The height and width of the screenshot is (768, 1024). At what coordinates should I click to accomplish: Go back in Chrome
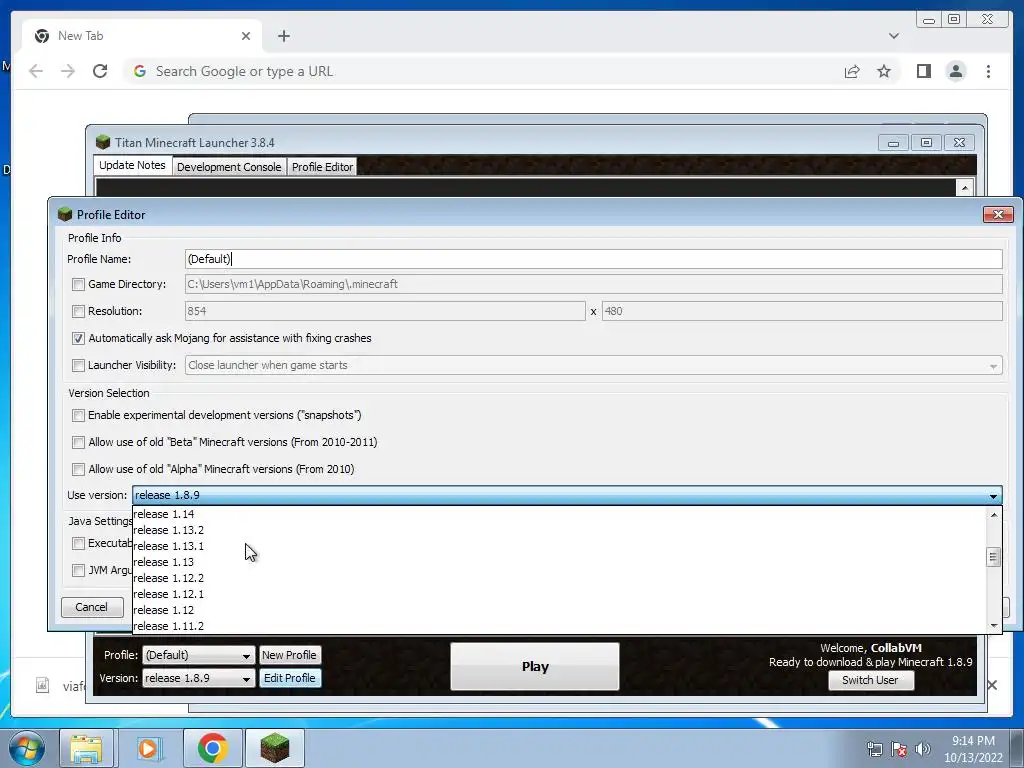click(x=36, y=71)
